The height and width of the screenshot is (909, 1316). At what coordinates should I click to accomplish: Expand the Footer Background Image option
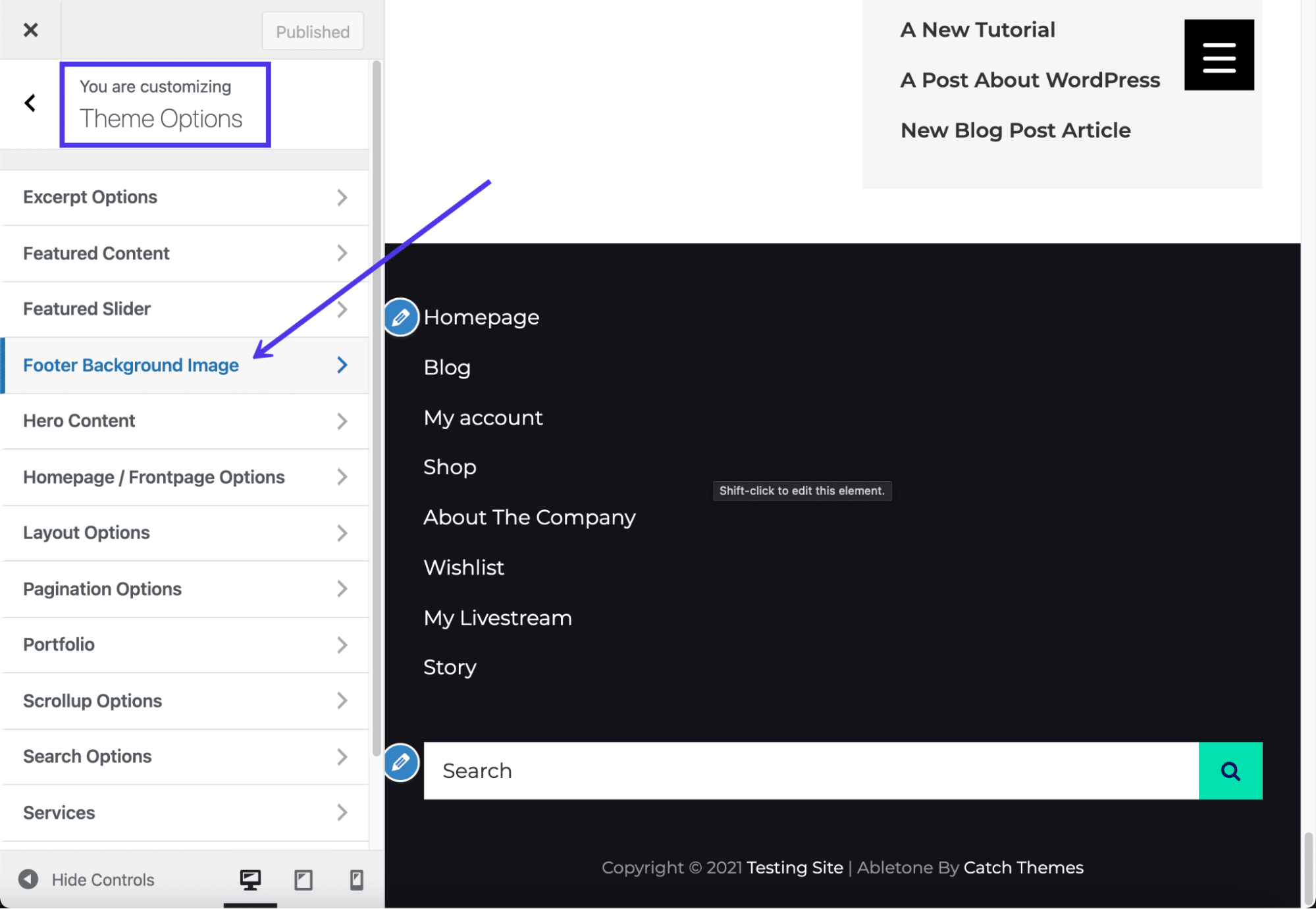(343, 364)
